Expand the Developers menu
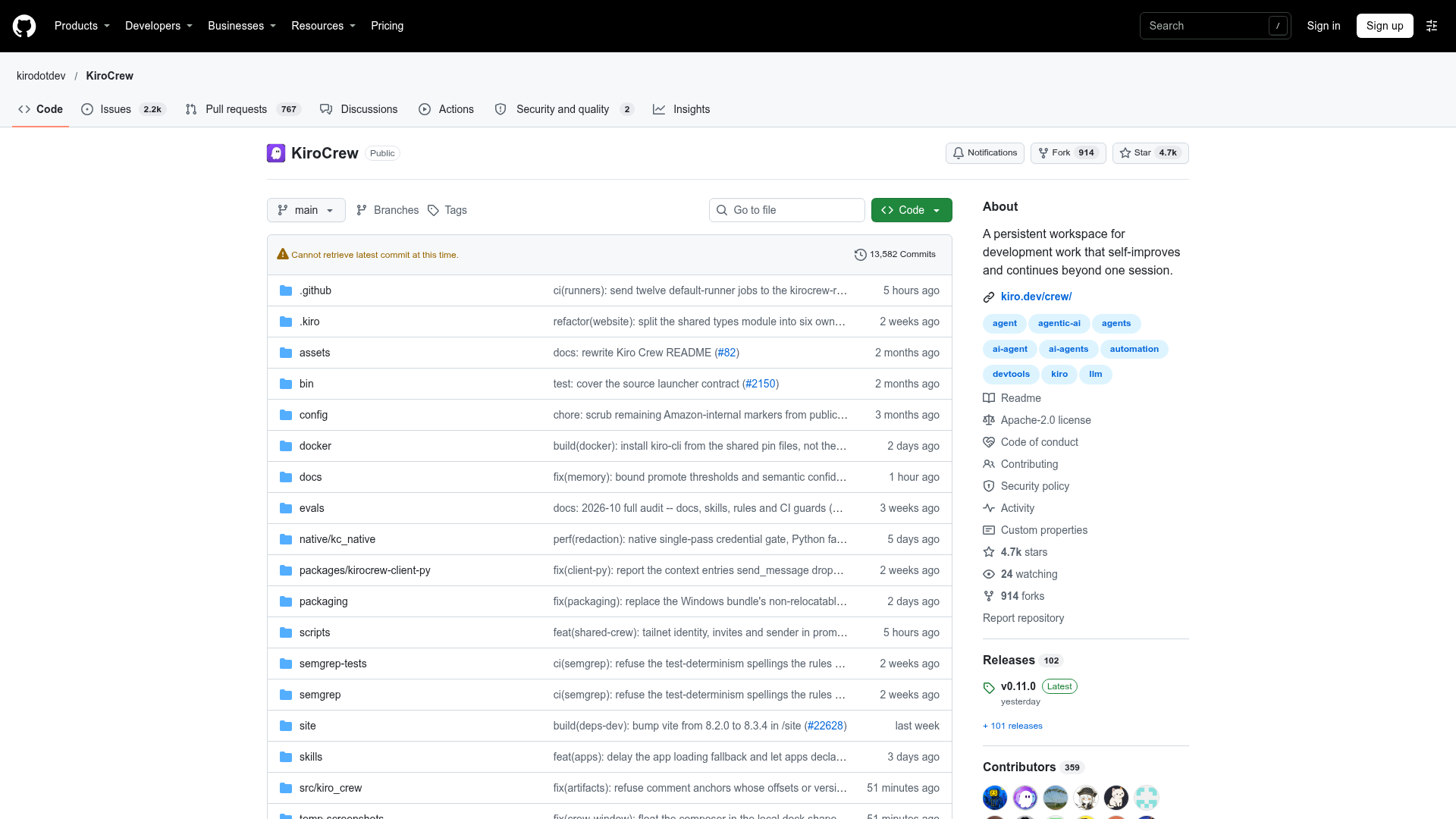Image resolution: width=1456 pixels, height=819 pixels. 158,26
